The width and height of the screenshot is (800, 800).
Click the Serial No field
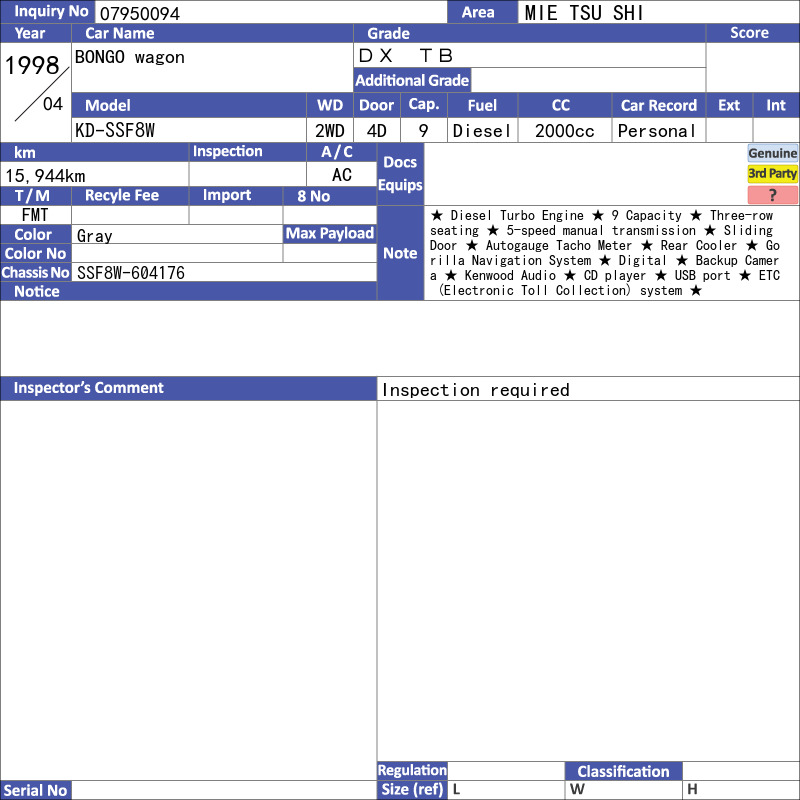pos(224,790)
